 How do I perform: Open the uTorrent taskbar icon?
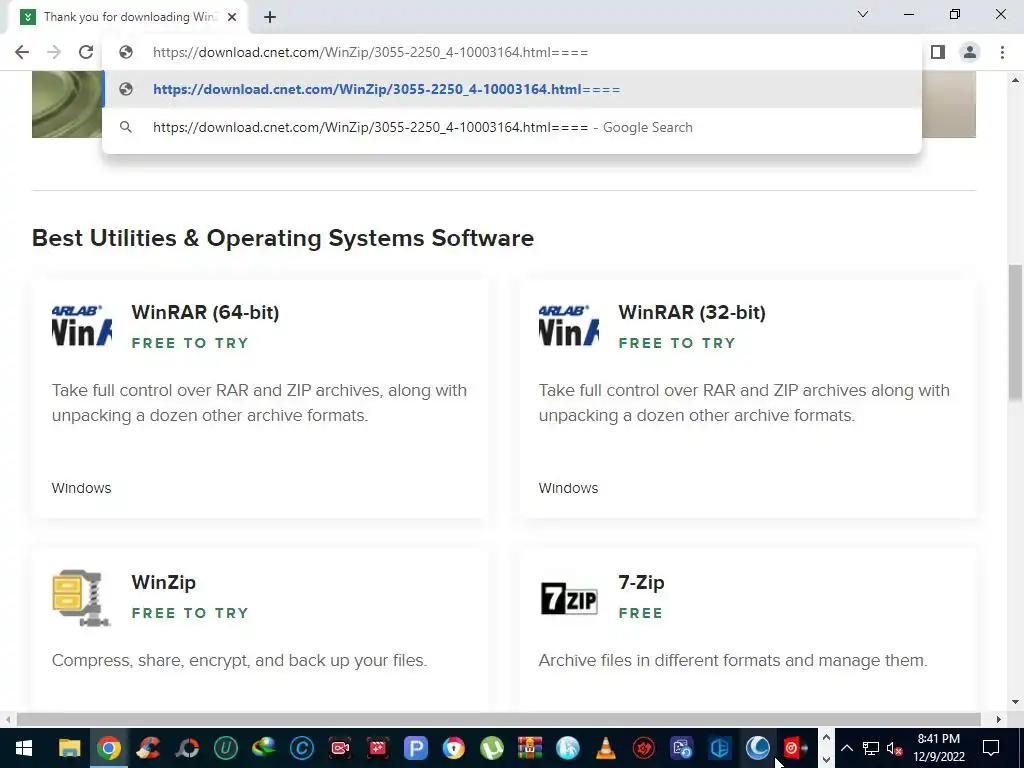pyautogui.click(x=492, y=748)
